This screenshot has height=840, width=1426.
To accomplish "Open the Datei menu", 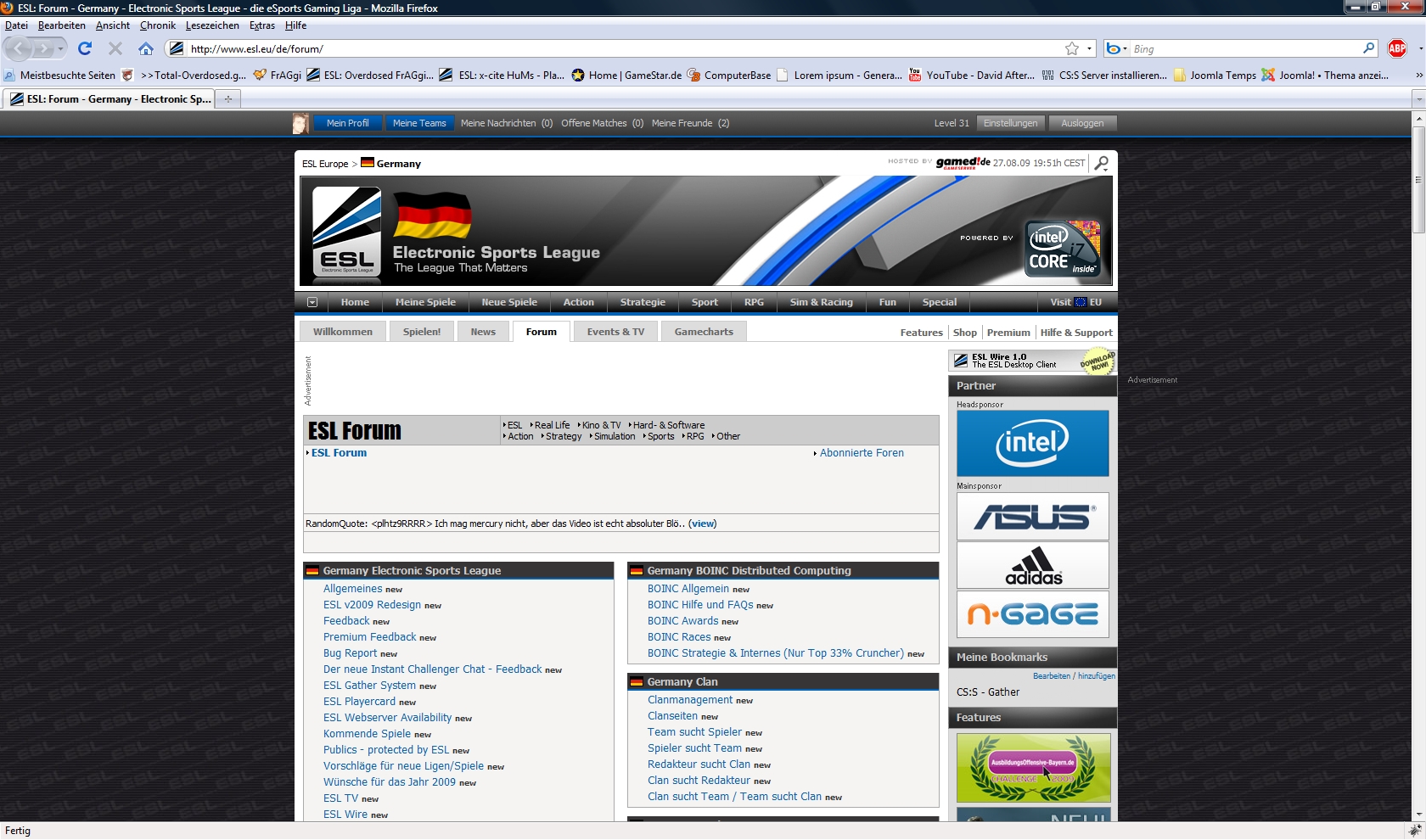I will (16, 25).
